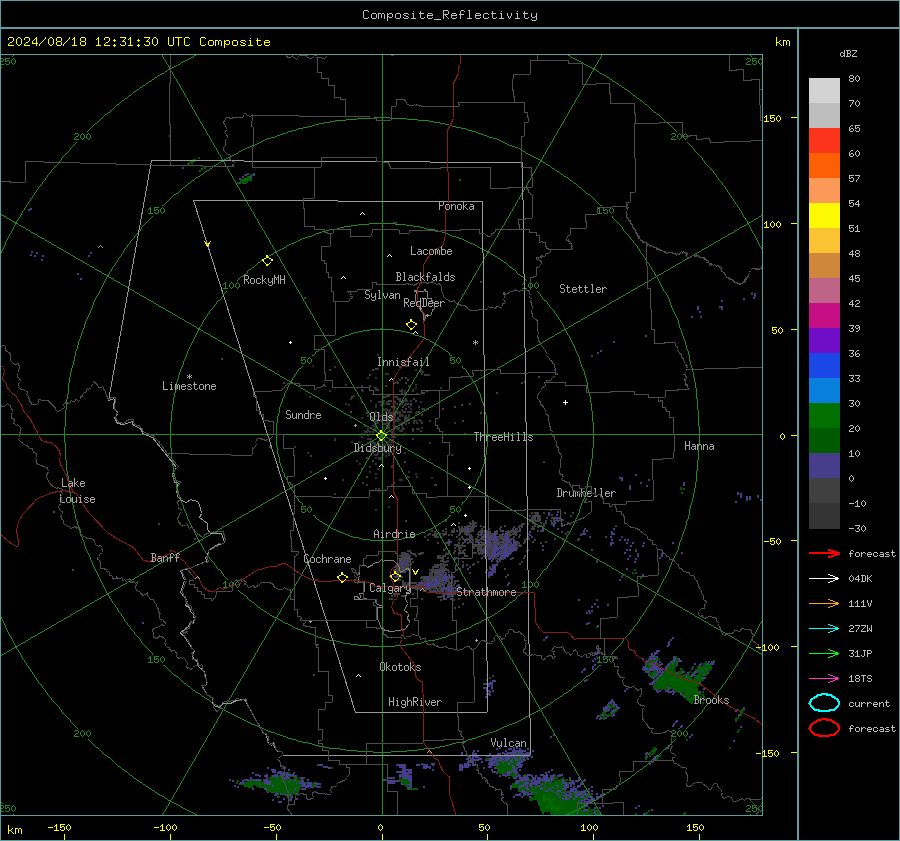Choose the blue 36 dBZ color swatch
900x841 pixels.
[824, 365]
